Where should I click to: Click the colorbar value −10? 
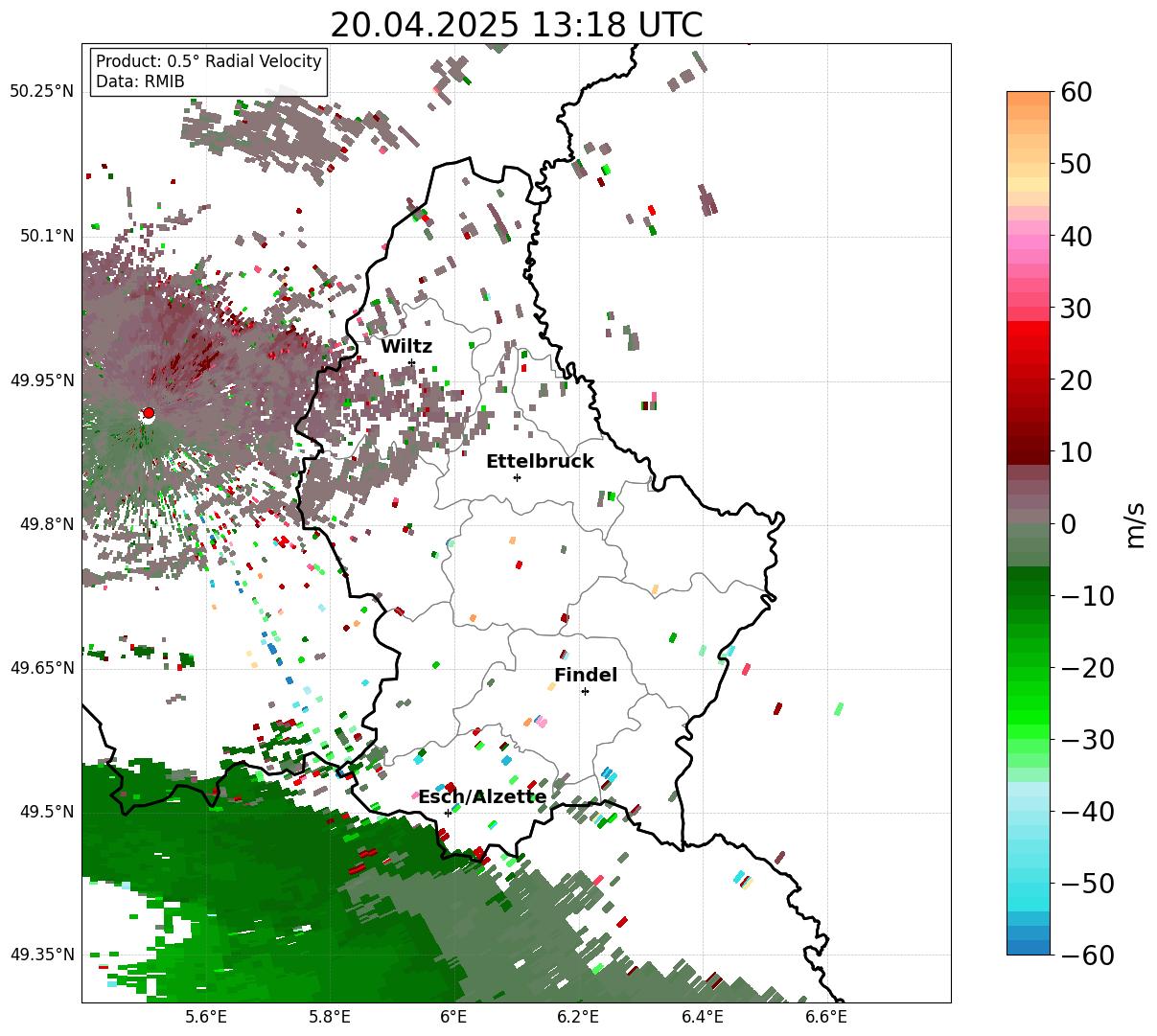pyautogui.click(x=1086, y=596)
